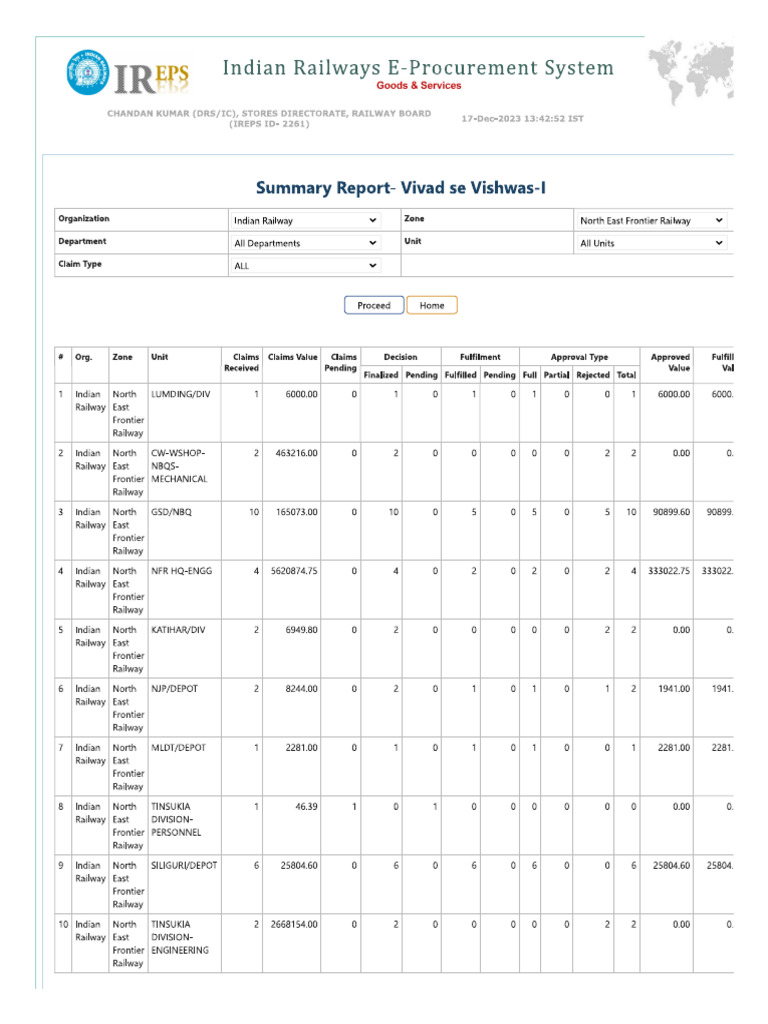Click approved value 1941.00

(674, 689)
